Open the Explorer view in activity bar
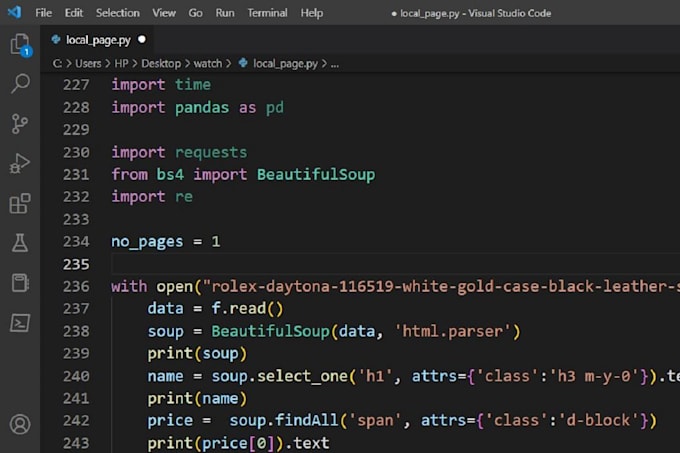The width and height of the screenshot is (680, 453). click(x=19, y=45)
